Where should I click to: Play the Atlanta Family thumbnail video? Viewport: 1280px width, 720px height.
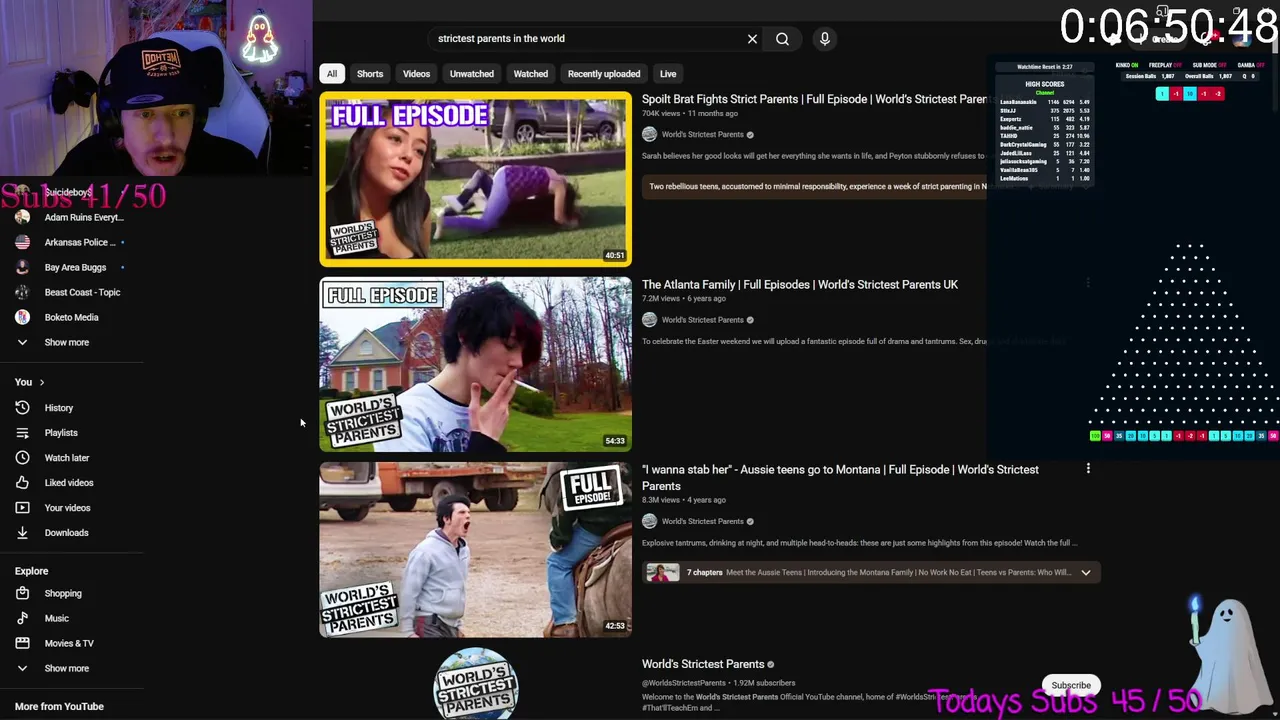(475, 365)
